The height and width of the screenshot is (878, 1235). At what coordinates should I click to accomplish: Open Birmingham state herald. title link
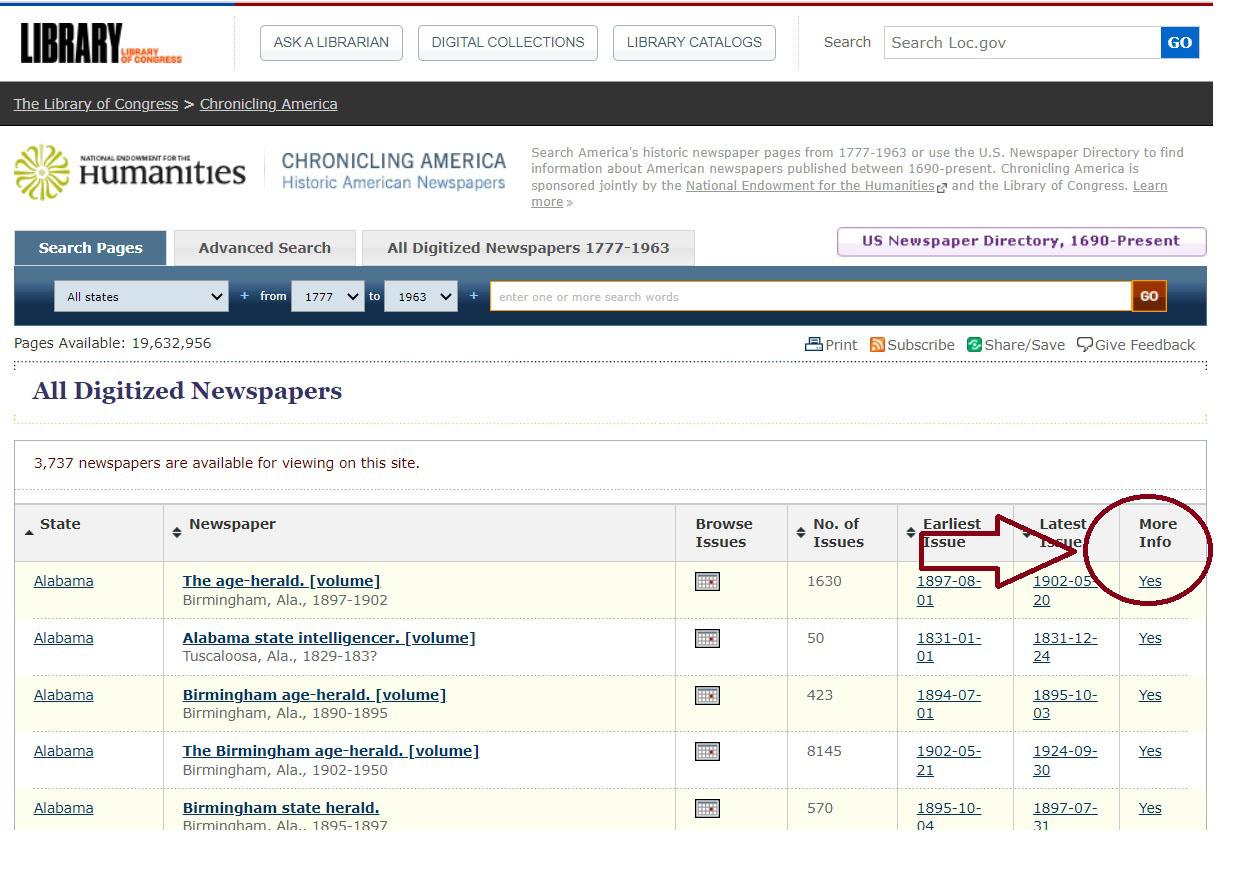click(x=281, y=808)
